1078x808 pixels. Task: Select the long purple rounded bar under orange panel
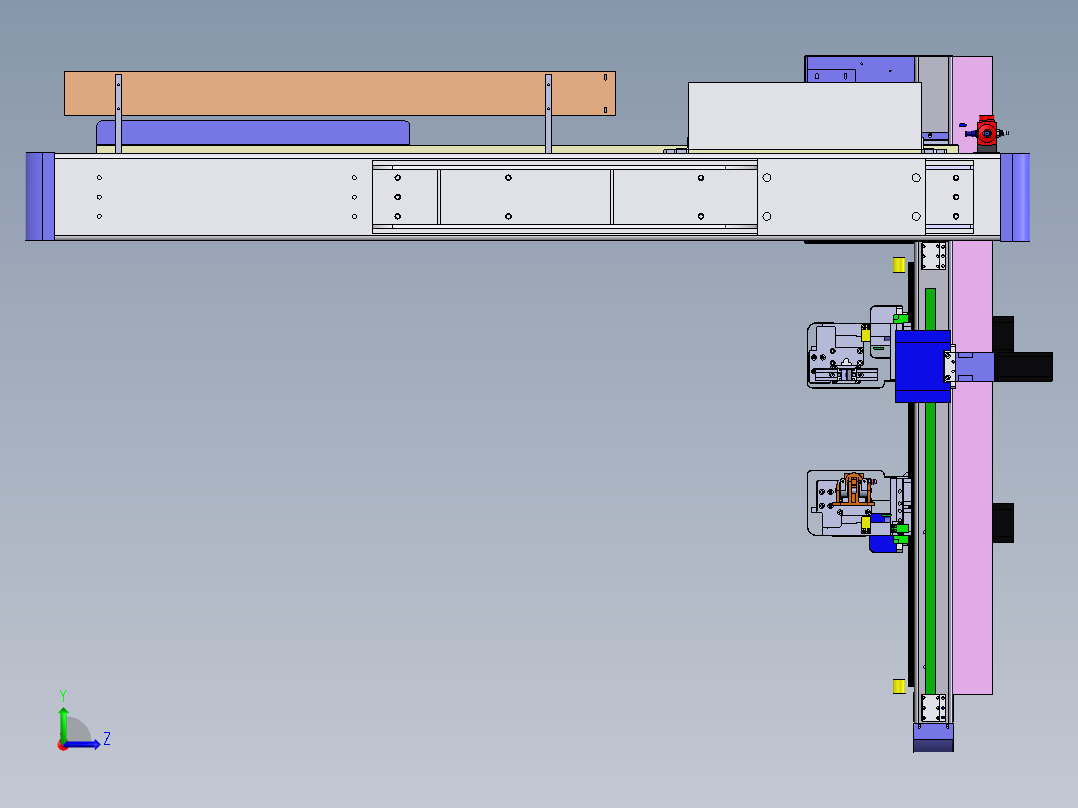253,133
